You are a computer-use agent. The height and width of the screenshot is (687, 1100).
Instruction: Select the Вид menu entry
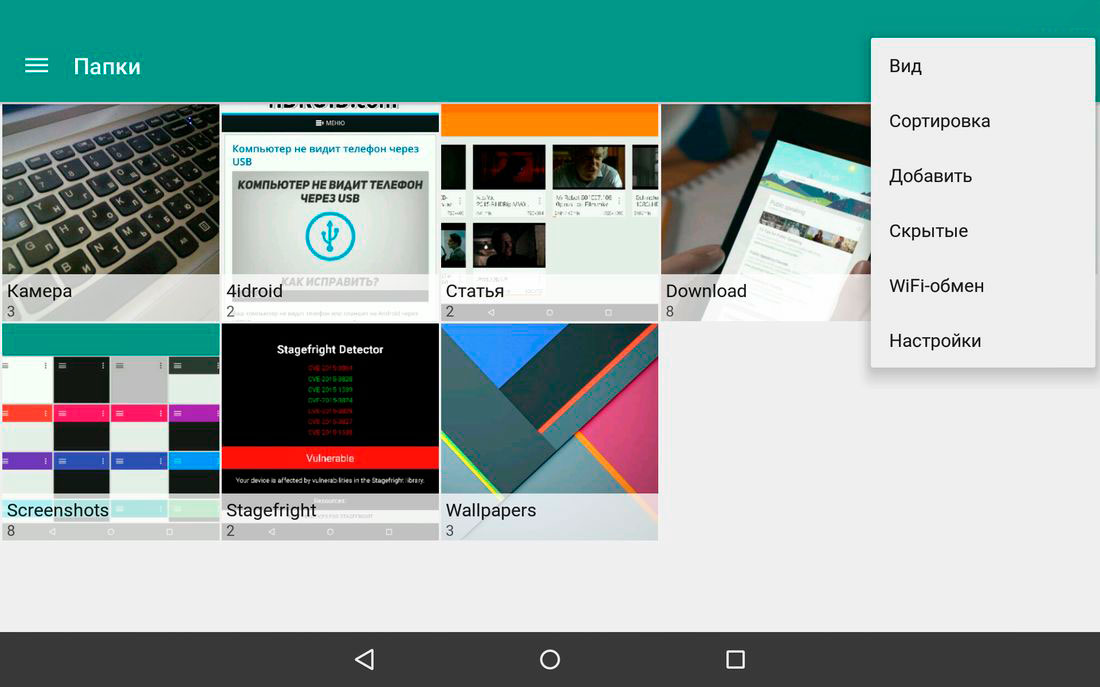click(982, 66)
